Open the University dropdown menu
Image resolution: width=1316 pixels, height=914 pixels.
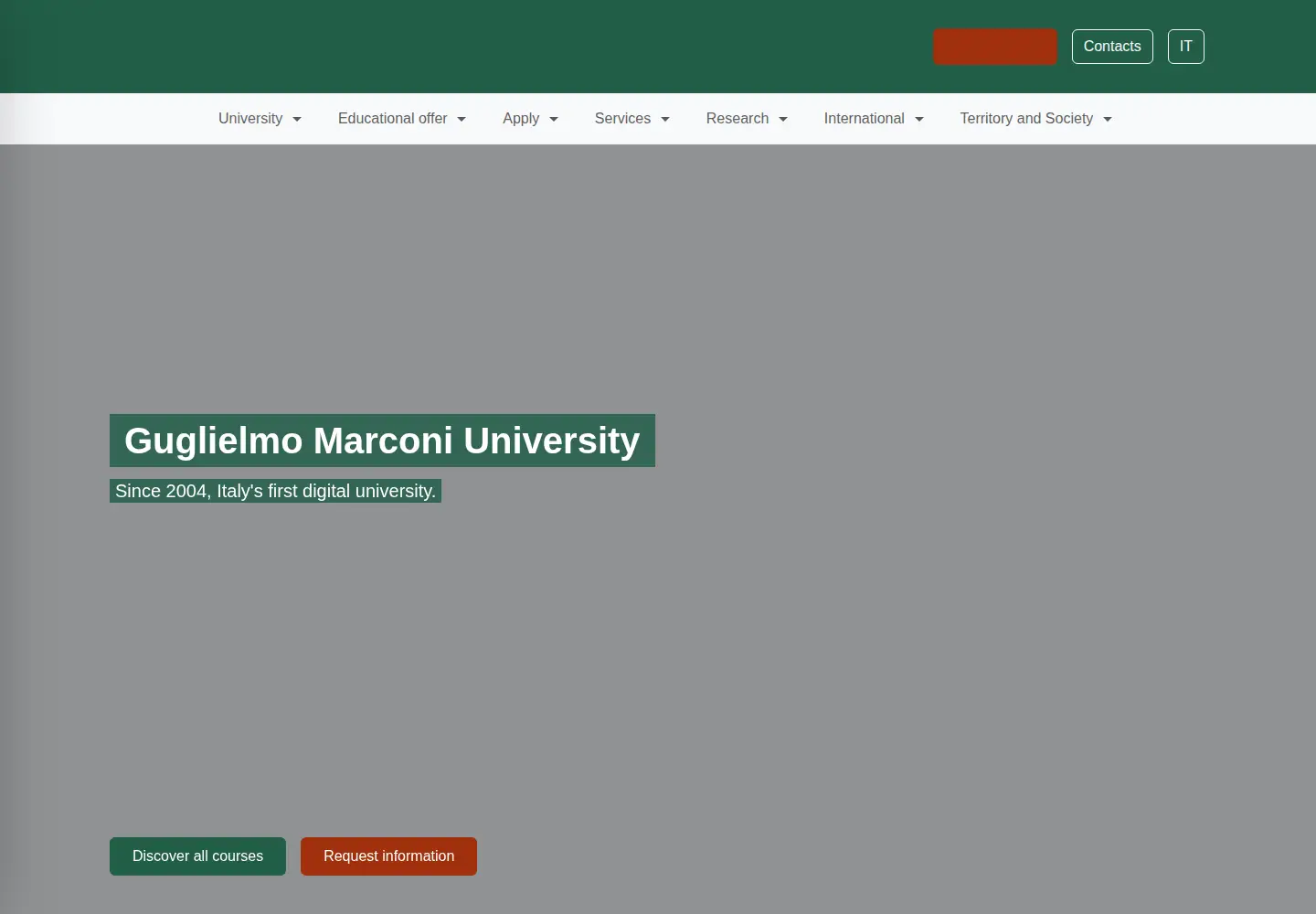260,119
